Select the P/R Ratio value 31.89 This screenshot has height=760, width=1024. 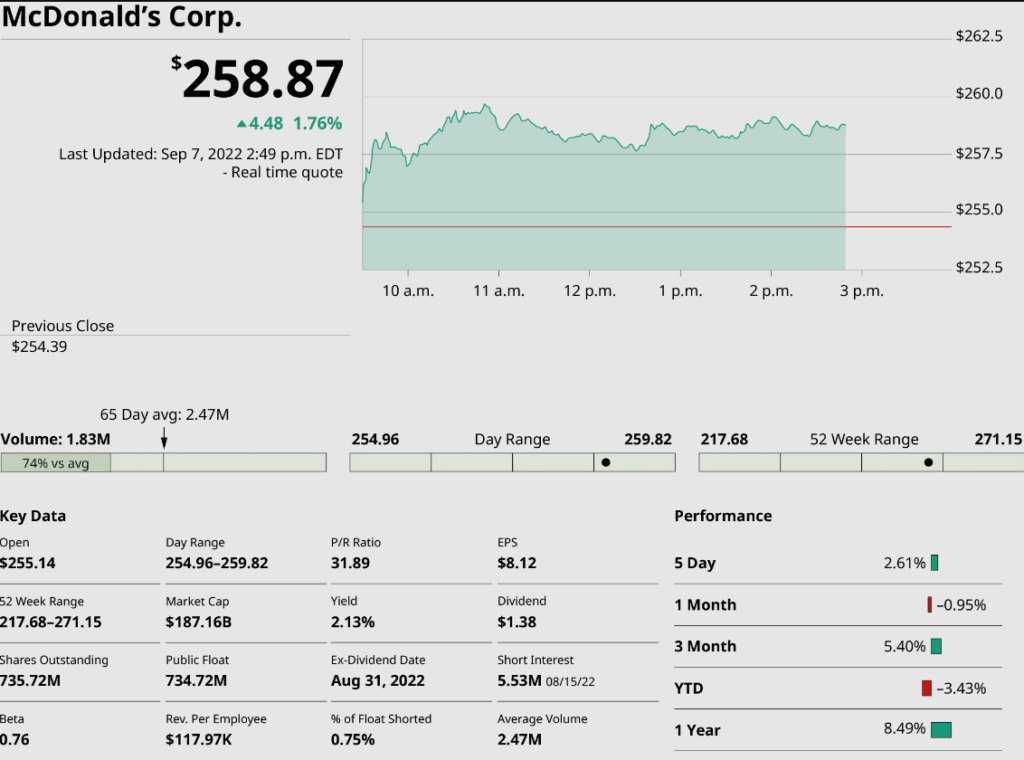coord(350,563)
